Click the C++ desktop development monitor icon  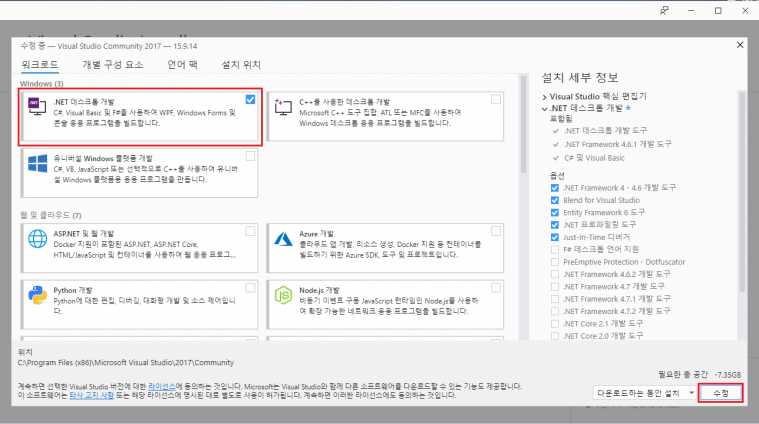(283, 106)
